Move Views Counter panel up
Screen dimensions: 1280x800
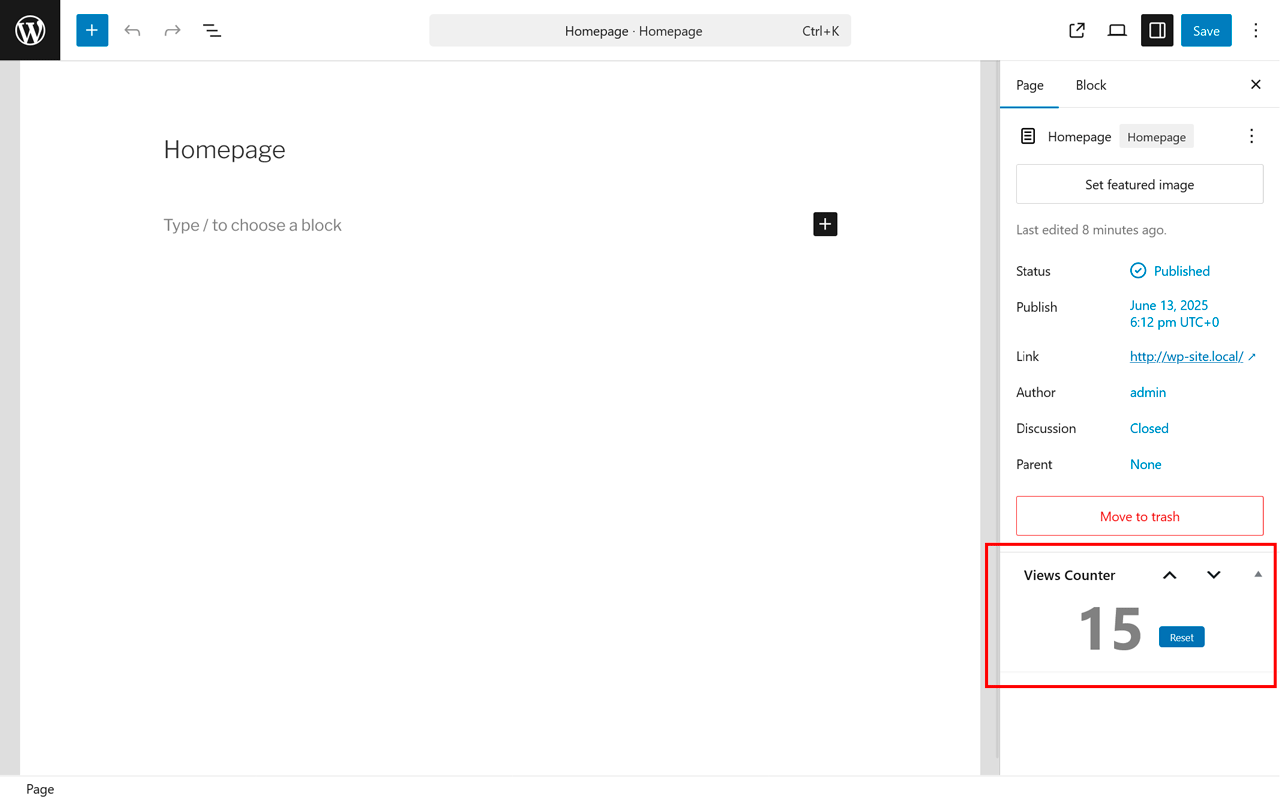click(x=1170, y=575)
